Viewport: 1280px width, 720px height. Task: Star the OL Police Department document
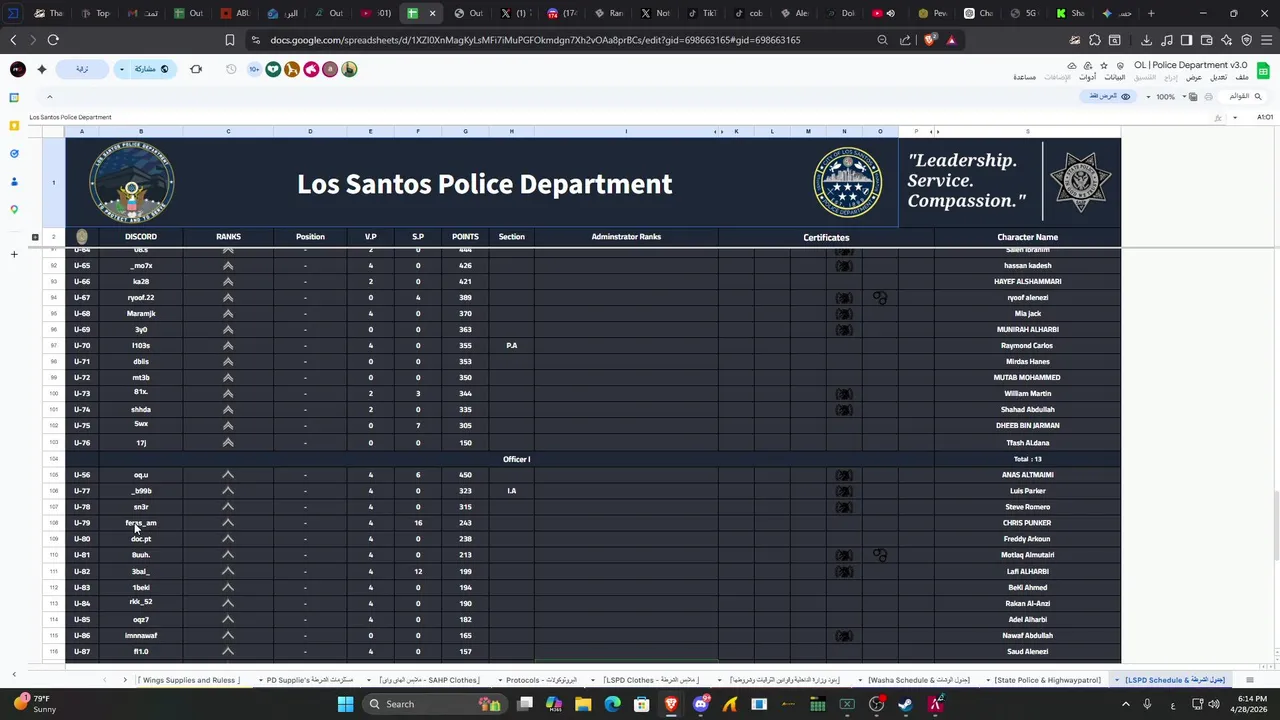click(1103, 66)
